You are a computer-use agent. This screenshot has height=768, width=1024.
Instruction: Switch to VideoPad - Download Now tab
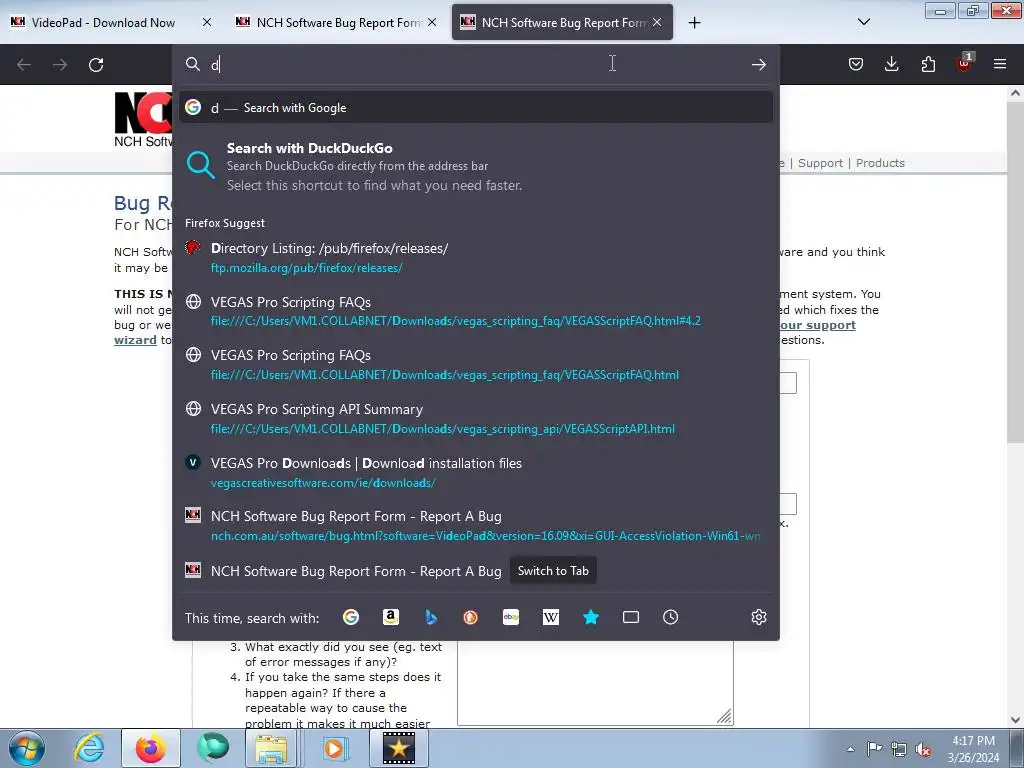click(103, 22)
